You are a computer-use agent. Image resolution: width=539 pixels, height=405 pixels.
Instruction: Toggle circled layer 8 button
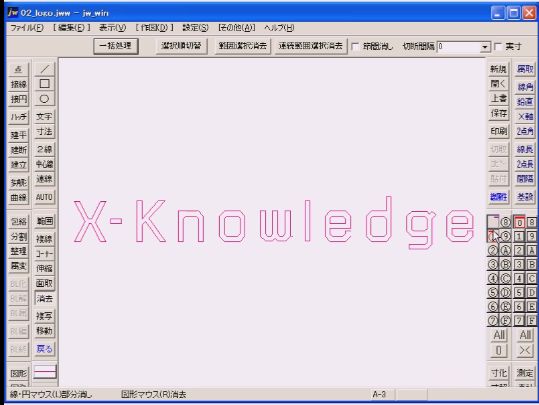[505, 222]
